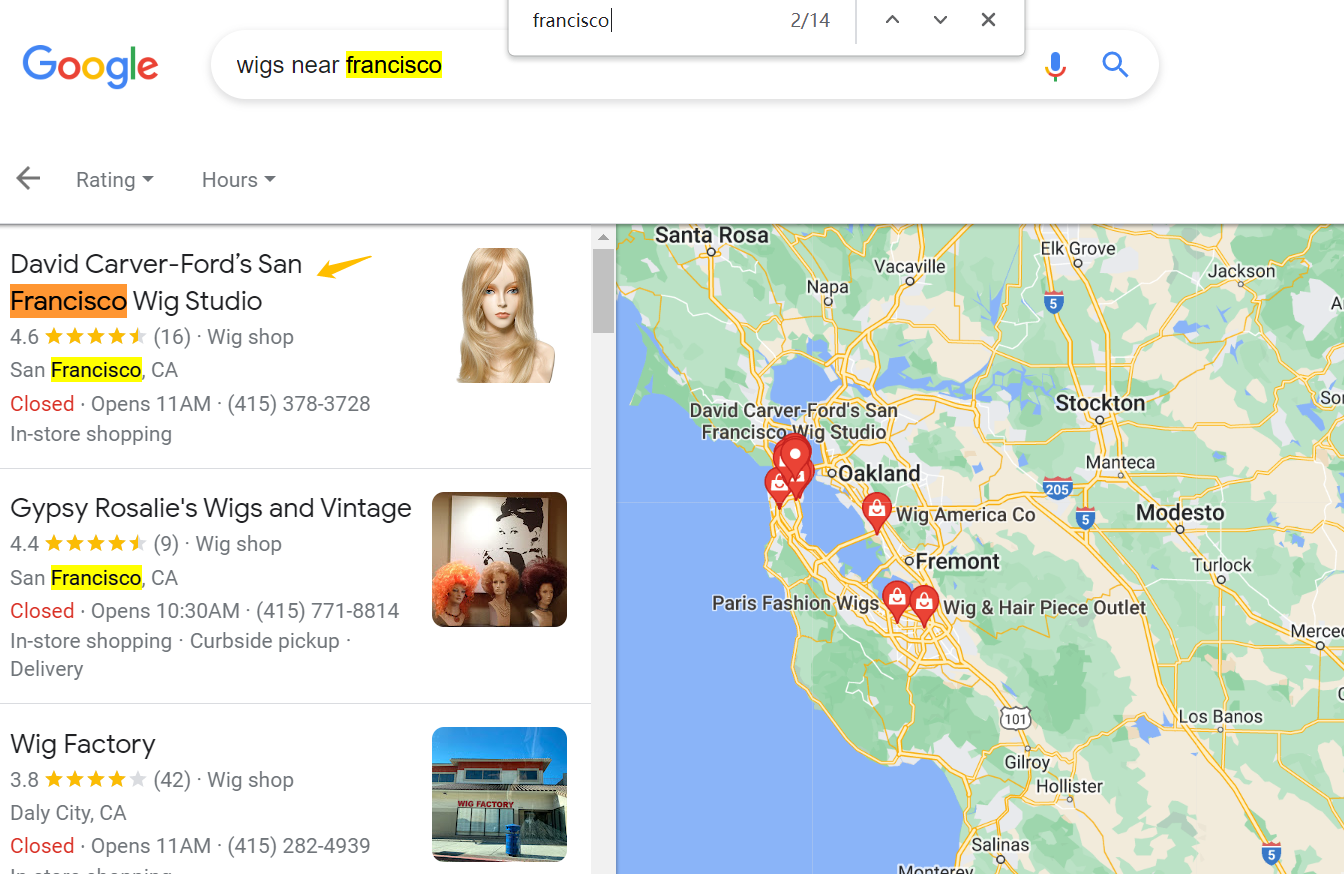The height and width of the screenshot is (874, 1344).
Task: Open David Carver-Ford's San Francisco Wig Studio listing
Action: pyautogui.click(x=155, y=282)
